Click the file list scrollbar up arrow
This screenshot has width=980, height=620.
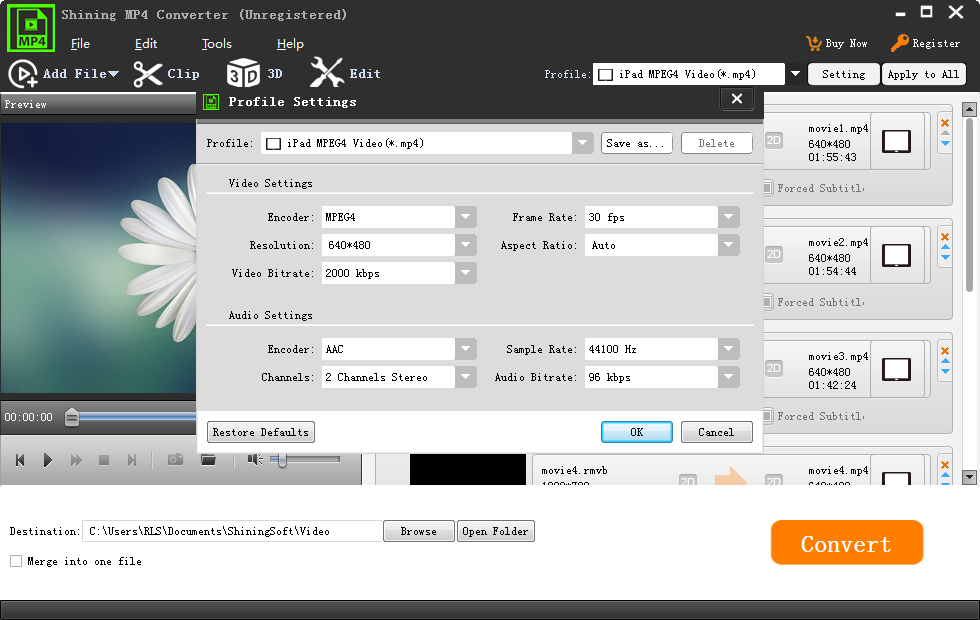969,109
